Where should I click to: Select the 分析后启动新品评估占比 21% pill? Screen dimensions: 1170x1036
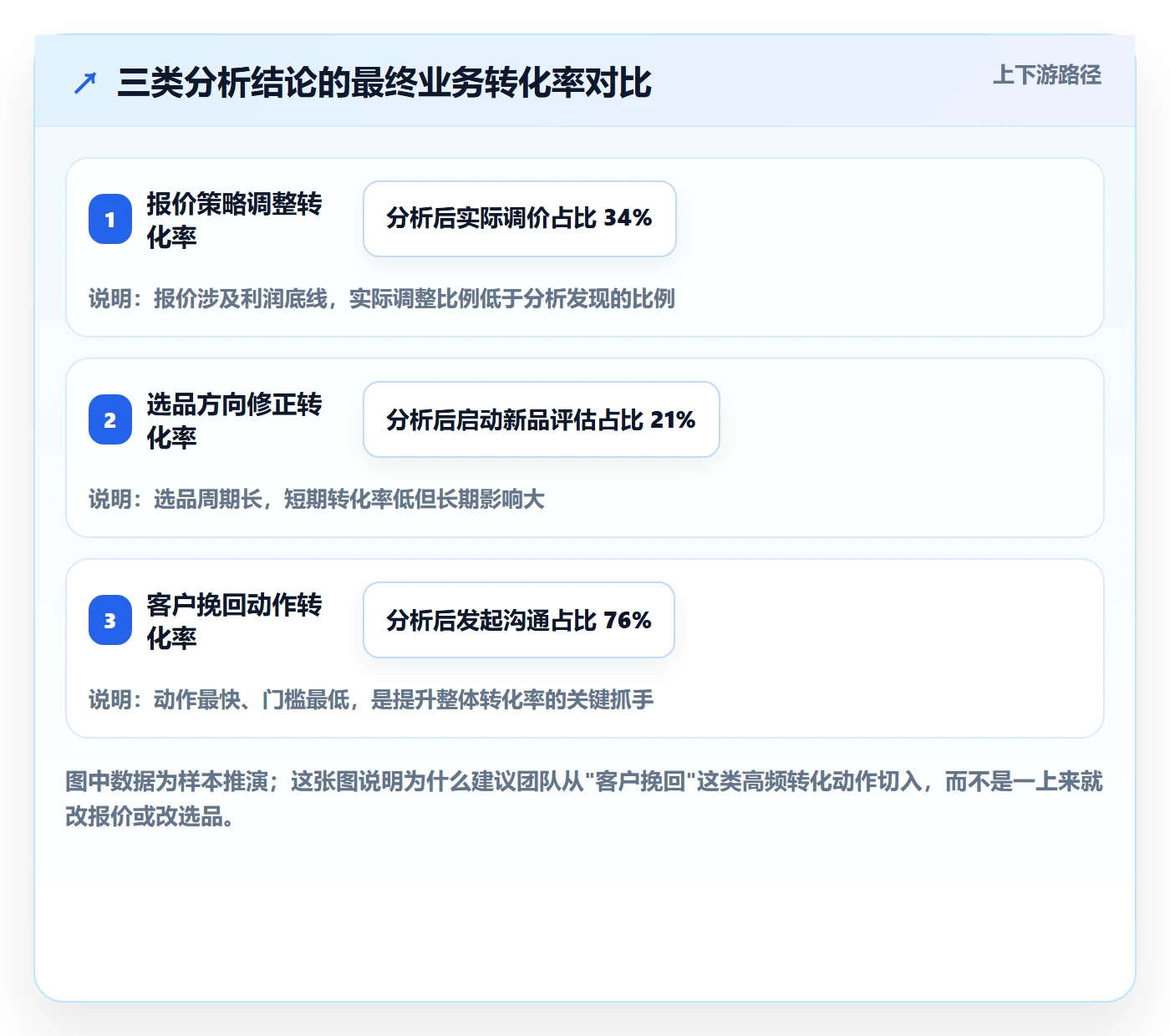coord(541,419)
